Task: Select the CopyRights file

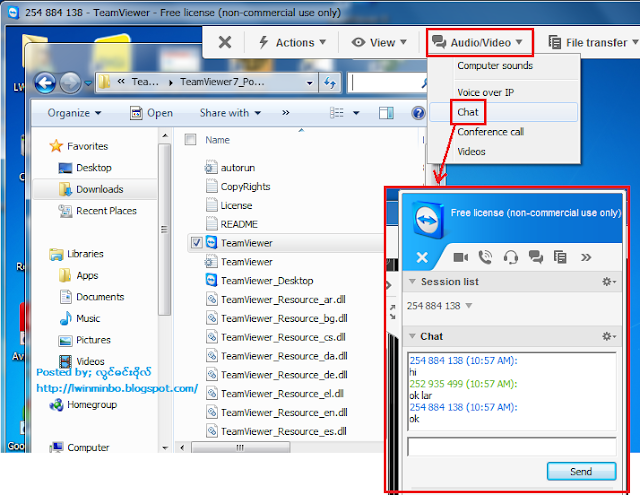Action: (238, 186)
